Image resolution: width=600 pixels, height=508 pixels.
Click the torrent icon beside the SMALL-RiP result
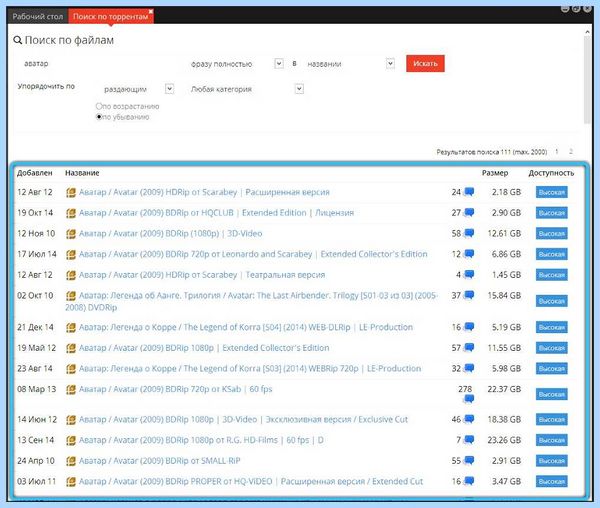[x=71, y=461]
